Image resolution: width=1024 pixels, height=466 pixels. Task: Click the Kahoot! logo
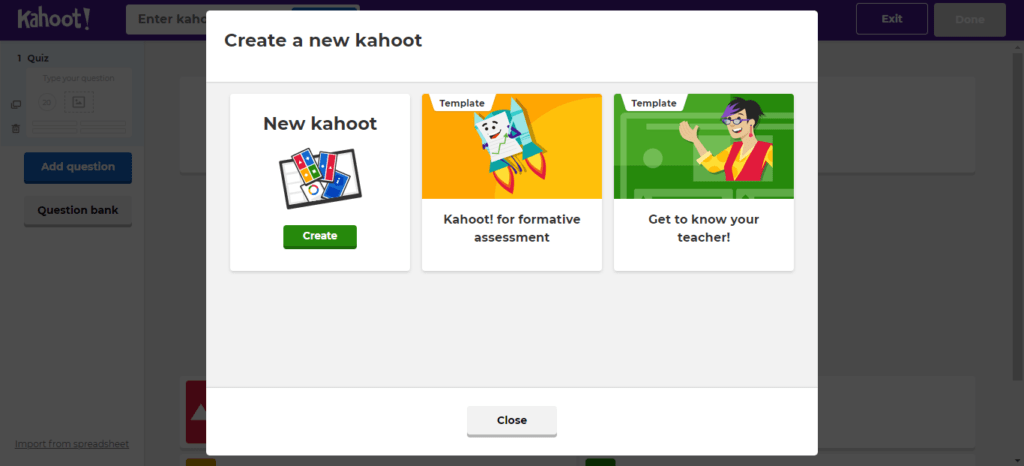pos(54,19)
